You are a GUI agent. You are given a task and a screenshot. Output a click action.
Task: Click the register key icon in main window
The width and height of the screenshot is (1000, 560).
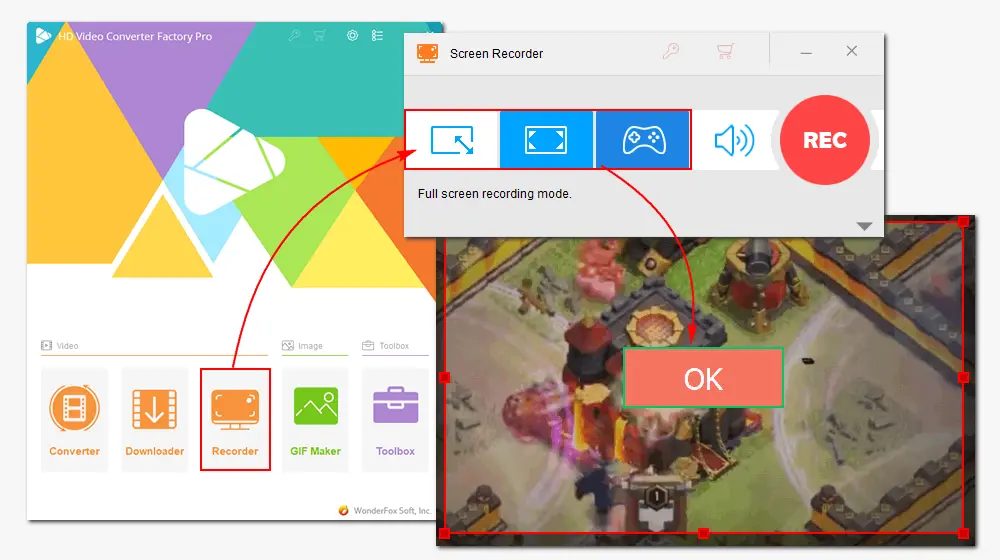293,36
